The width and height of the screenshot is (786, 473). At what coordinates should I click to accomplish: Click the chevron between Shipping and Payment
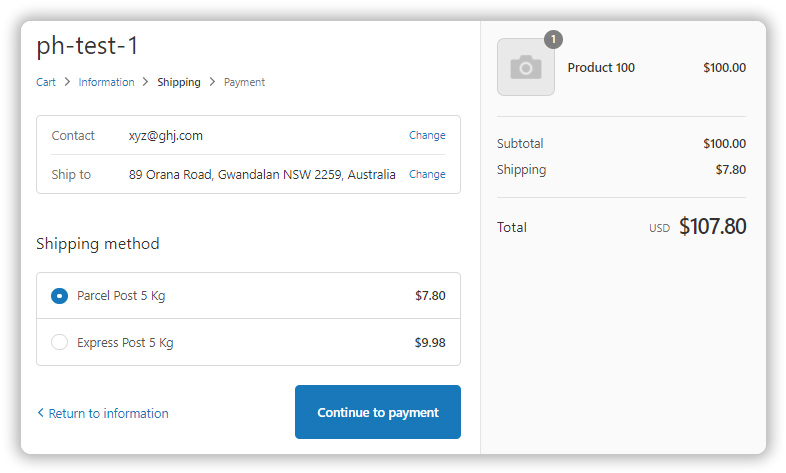click(x=212, y=82)
